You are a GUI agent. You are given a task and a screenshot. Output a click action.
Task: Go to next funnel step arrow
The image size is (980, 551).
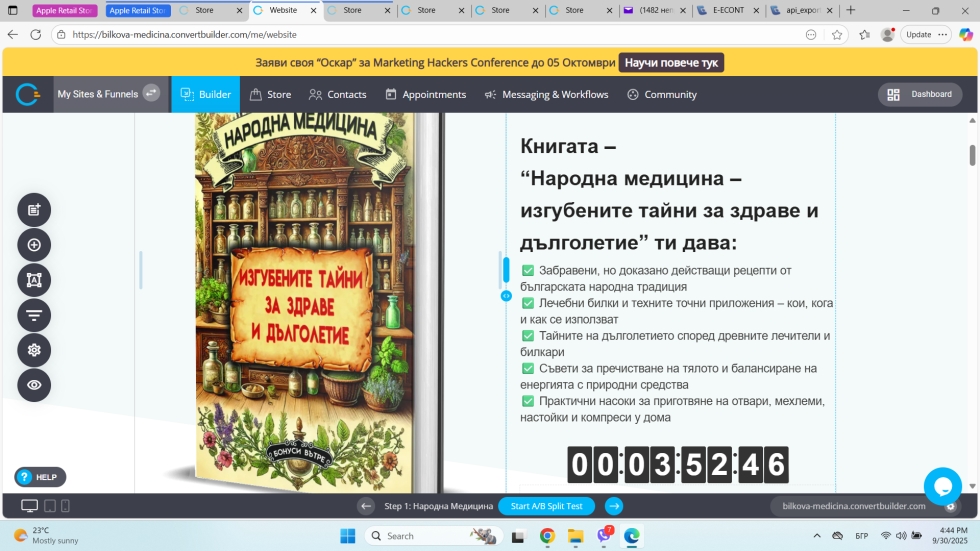pyautogui.click(x=614, y=506)
